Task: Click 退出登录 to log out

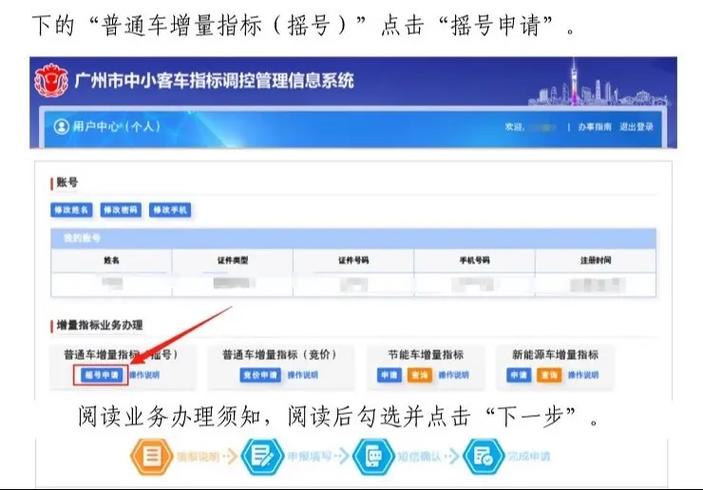Action: click(x=636, y=127)
